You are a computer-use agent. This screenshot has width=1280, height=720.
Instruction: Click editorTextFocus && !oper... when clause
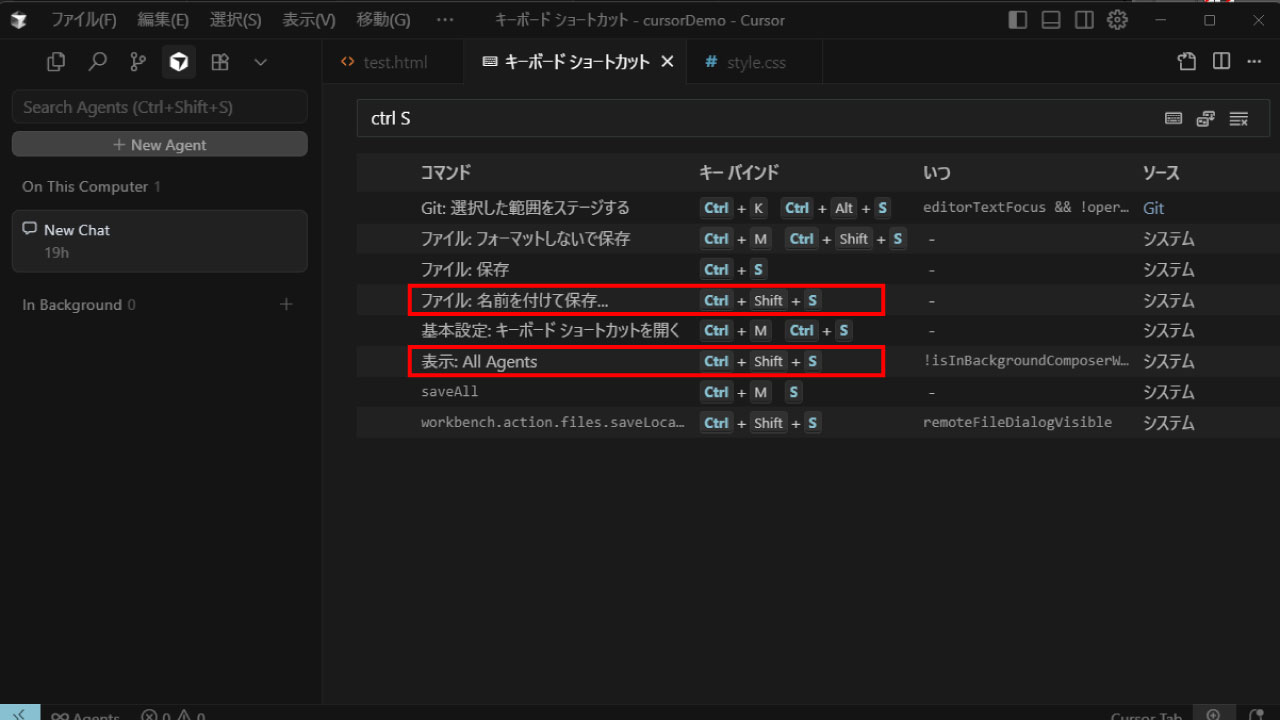(1026, 208)
